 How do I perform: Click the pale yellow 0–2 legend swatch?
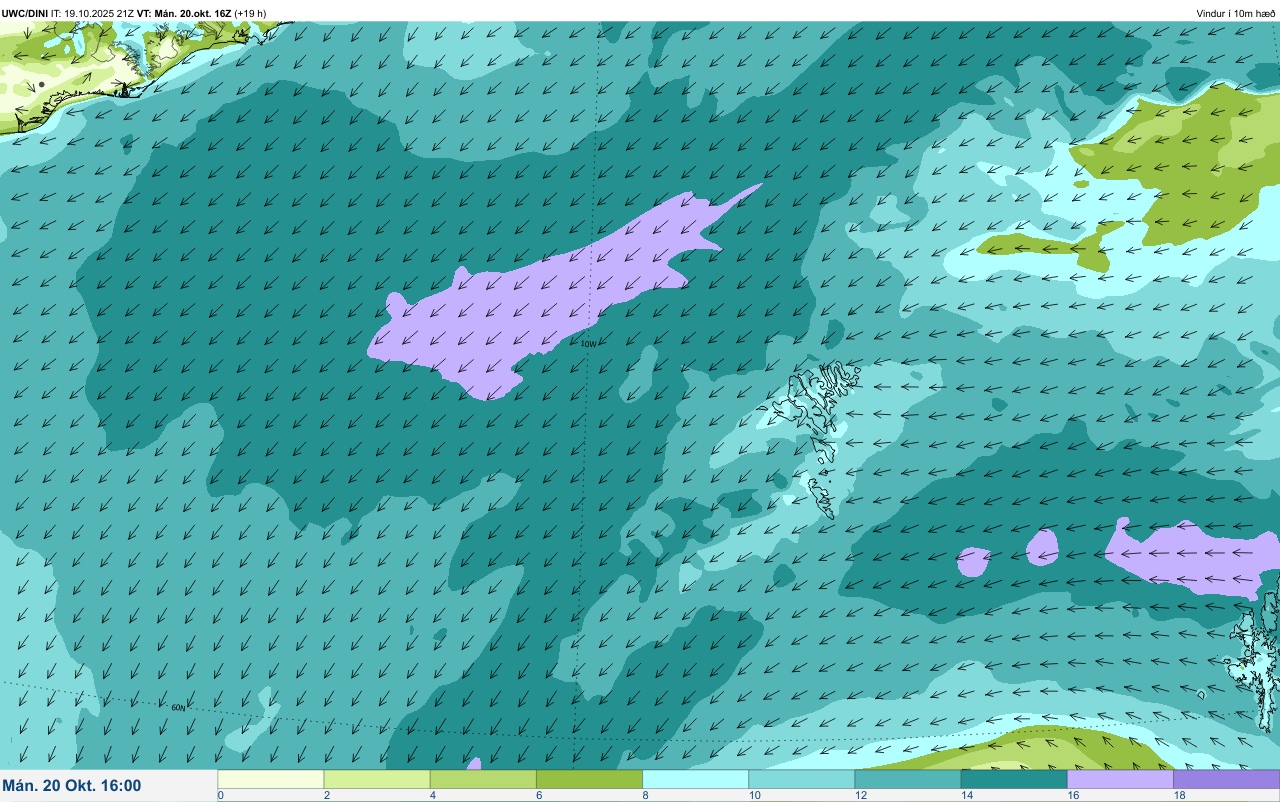tap(271, 779)
